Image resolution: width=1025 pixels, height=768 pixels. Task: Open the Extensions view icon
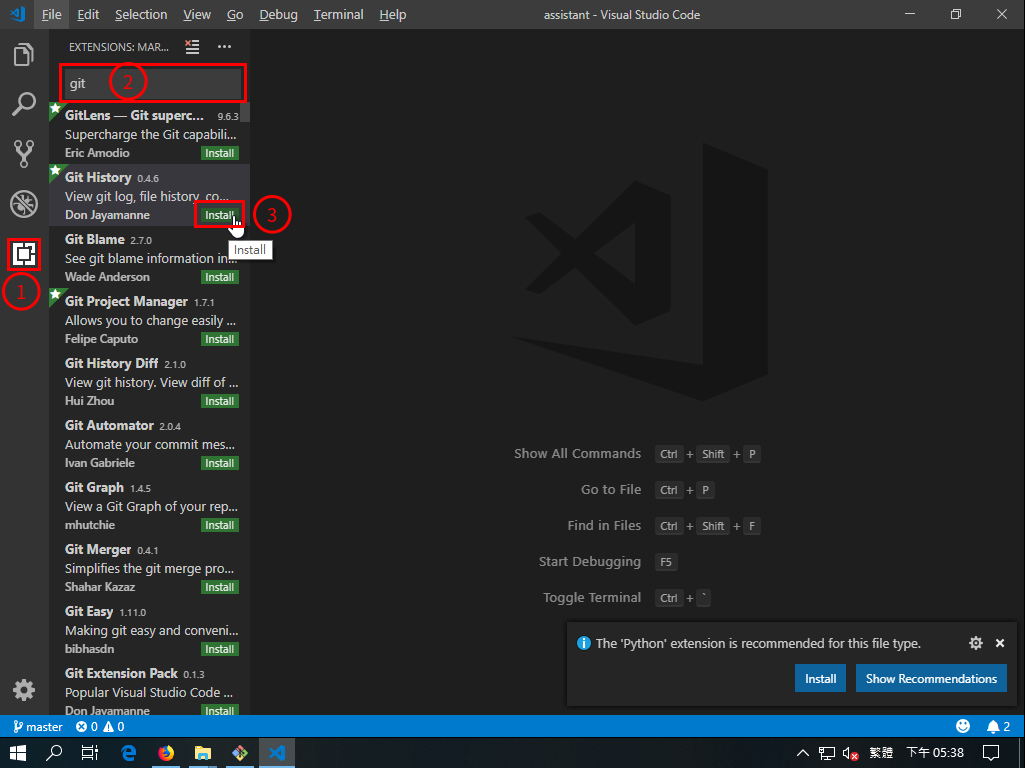(24, 255)
